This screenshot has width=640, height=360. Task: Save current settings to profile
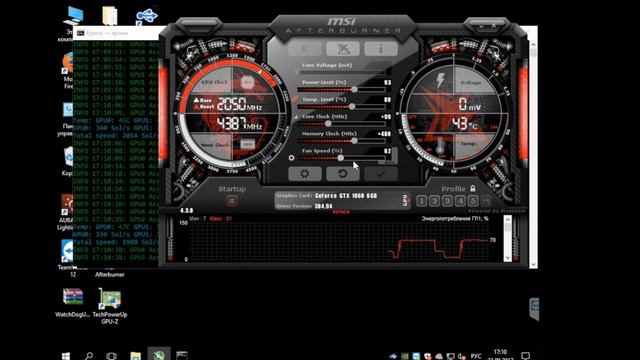point(486,201)
